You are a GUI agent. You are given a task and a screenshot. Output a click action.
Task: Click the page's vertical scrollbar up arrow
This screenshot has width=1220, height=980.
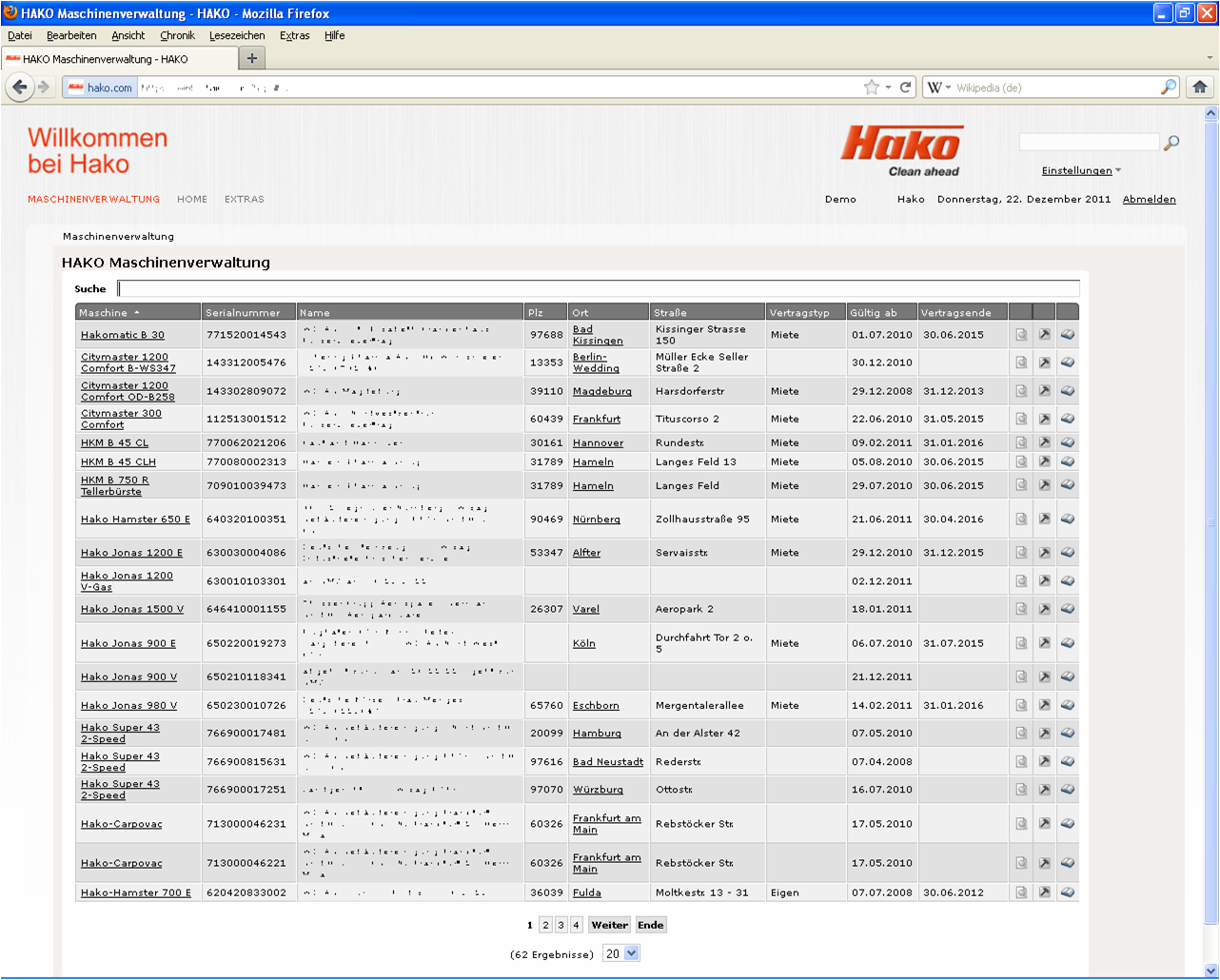point(1211,113)
